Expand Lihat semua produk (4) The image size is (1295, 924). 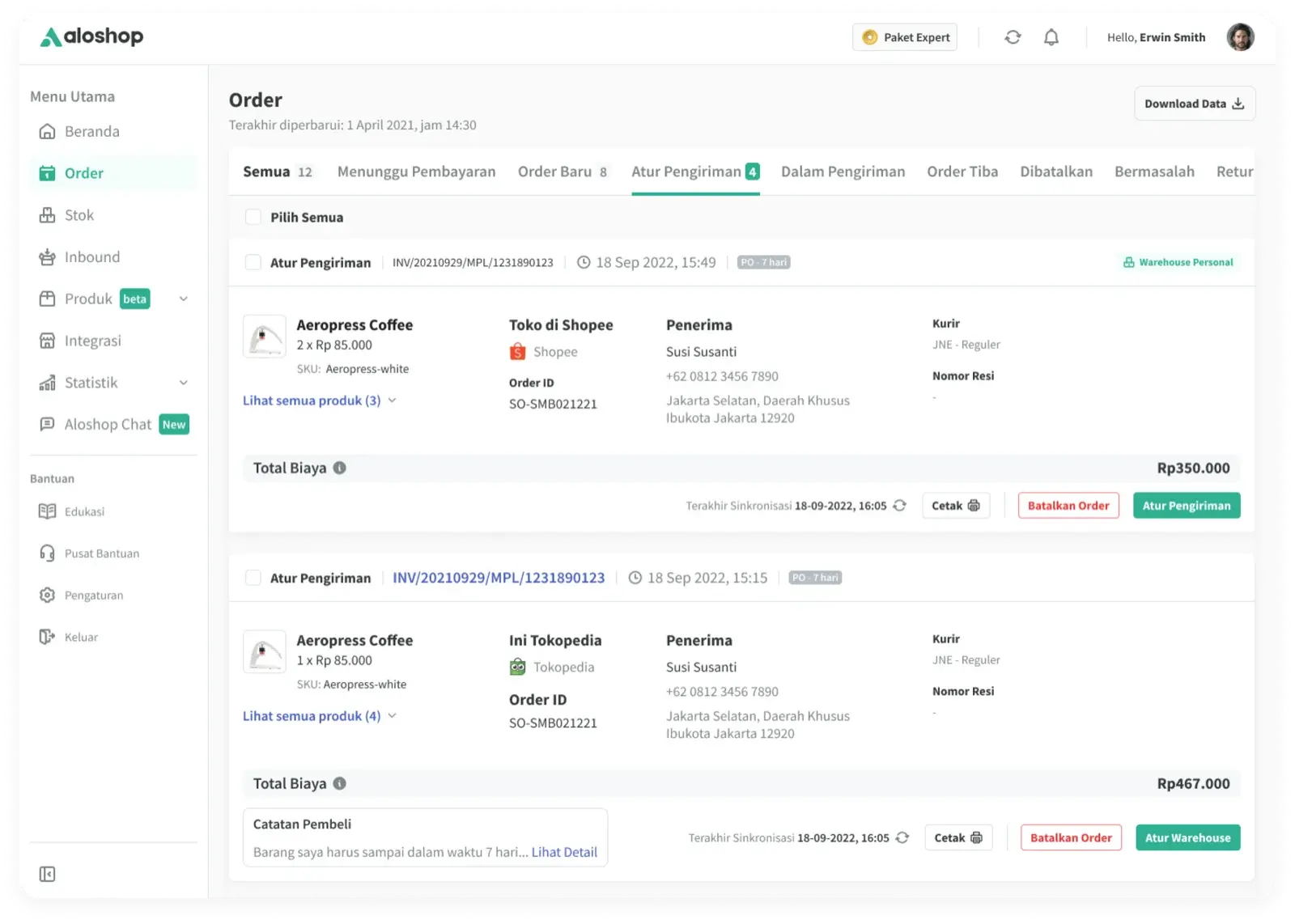320,716
